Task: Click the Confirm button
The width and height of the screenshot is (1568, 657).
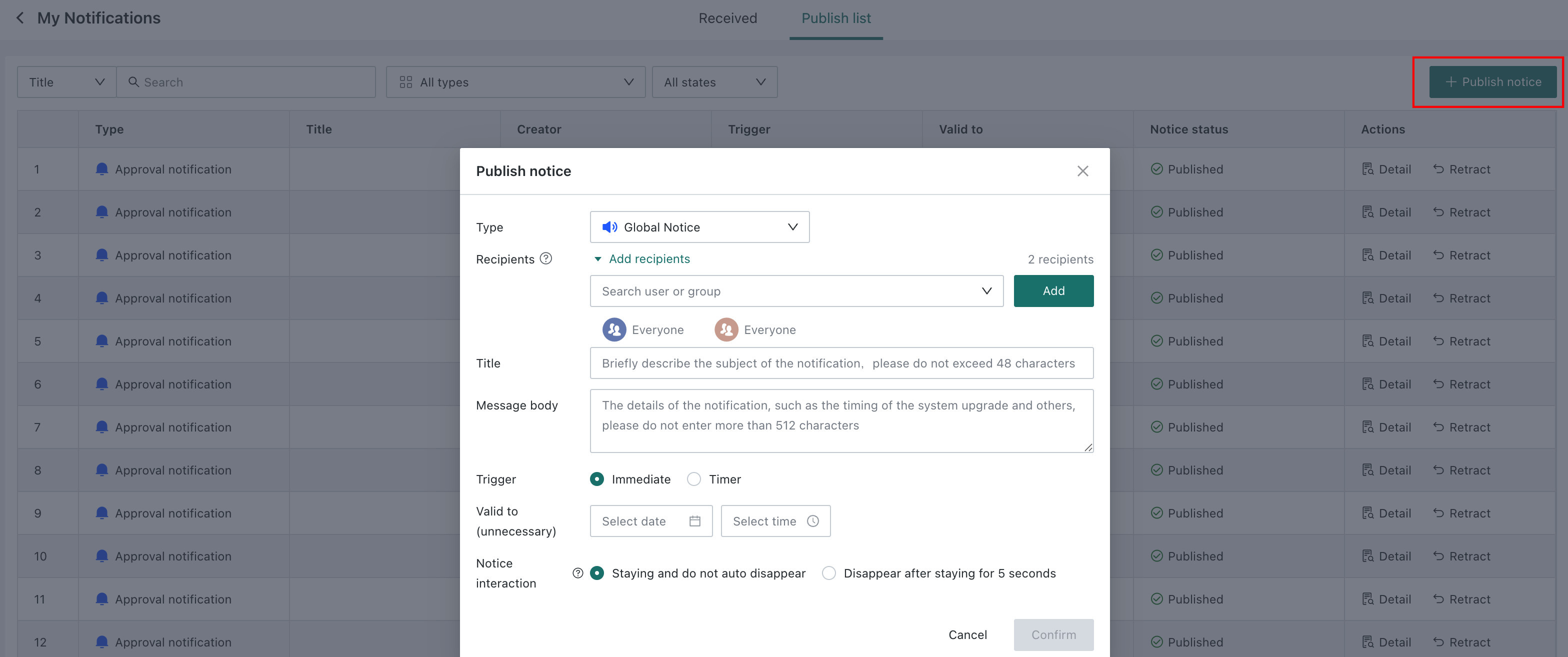Action: pos(1053,634)
